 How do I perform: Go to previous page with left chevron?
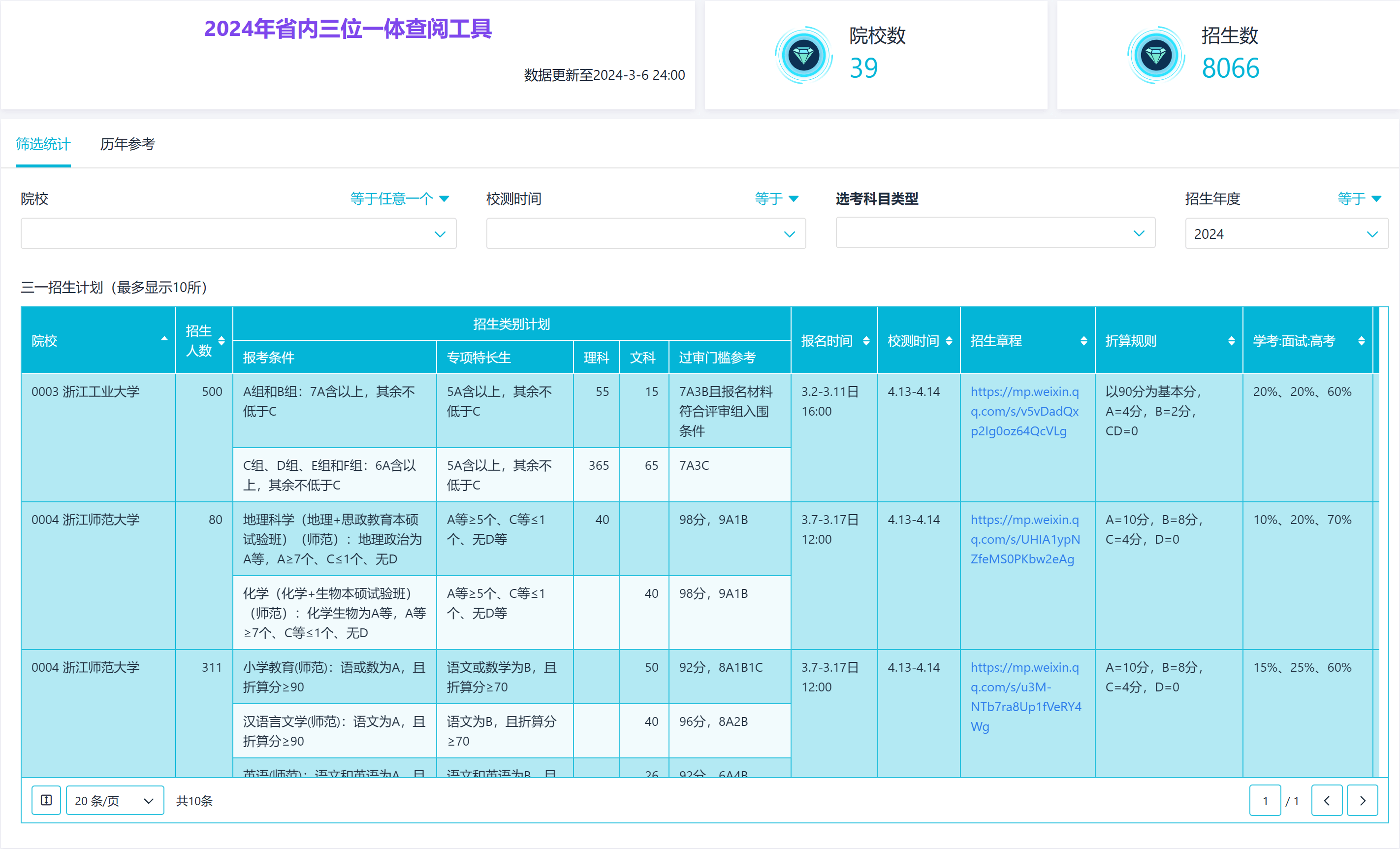(1327, 800)
